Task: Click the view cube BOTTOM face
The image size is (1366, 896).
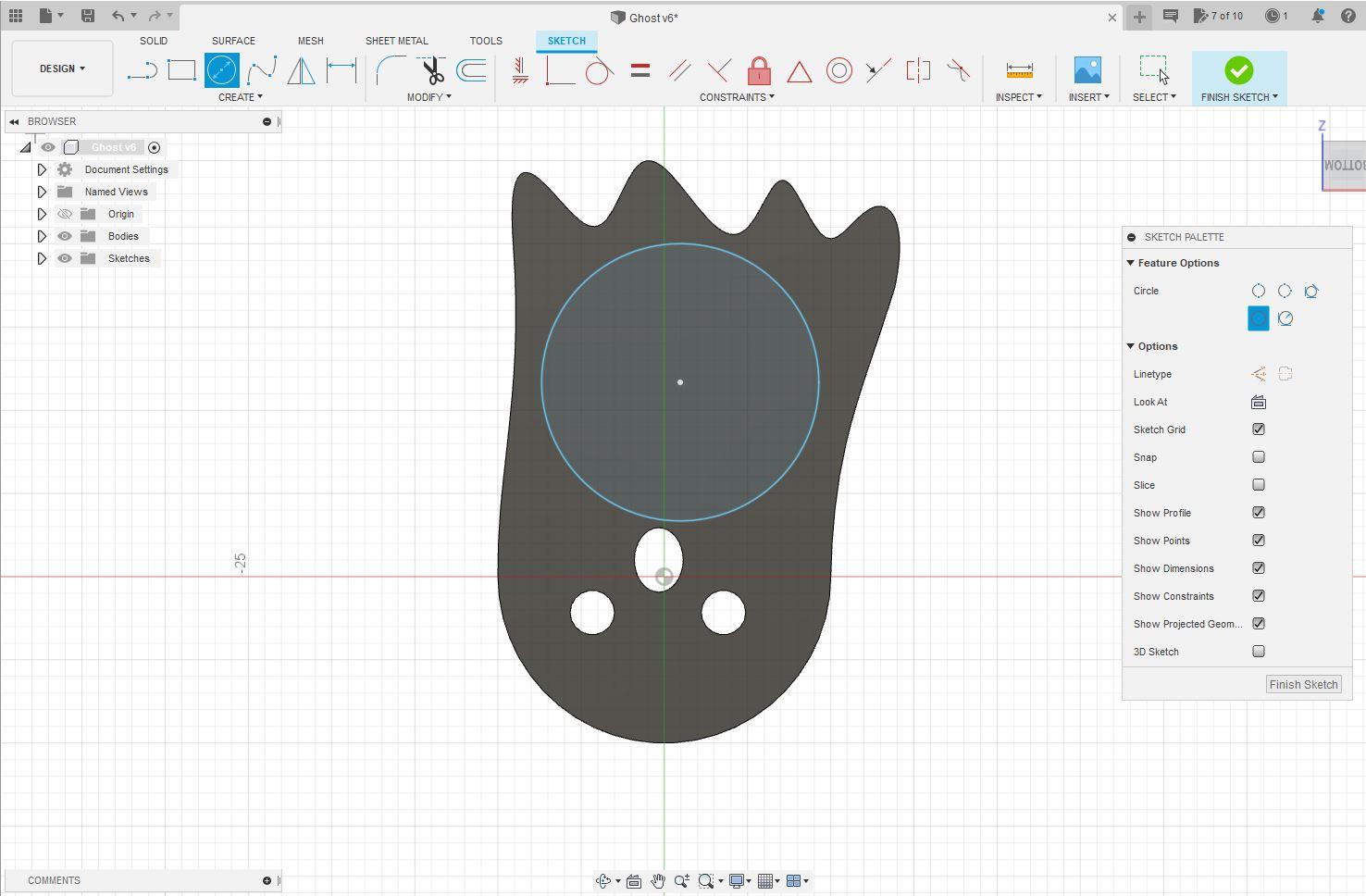Action: 1345,166
